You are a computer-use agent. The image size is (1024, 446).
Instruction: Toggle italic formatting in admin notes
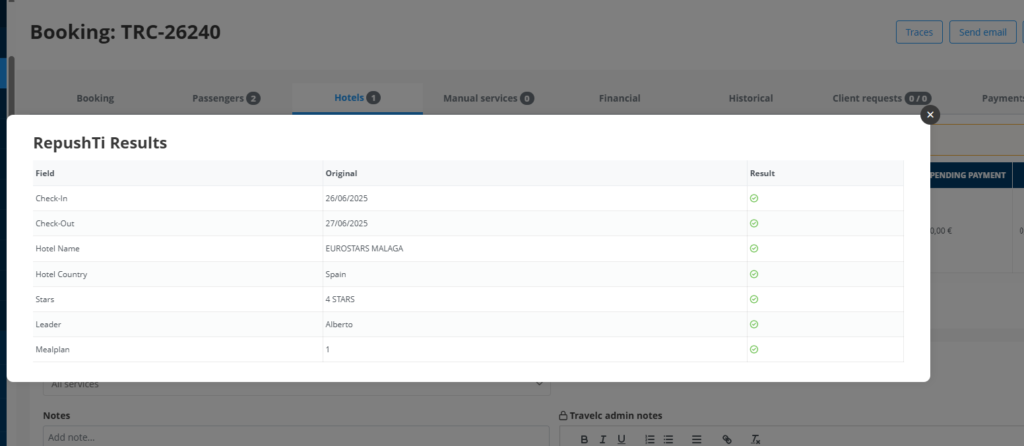pos(600,439)
